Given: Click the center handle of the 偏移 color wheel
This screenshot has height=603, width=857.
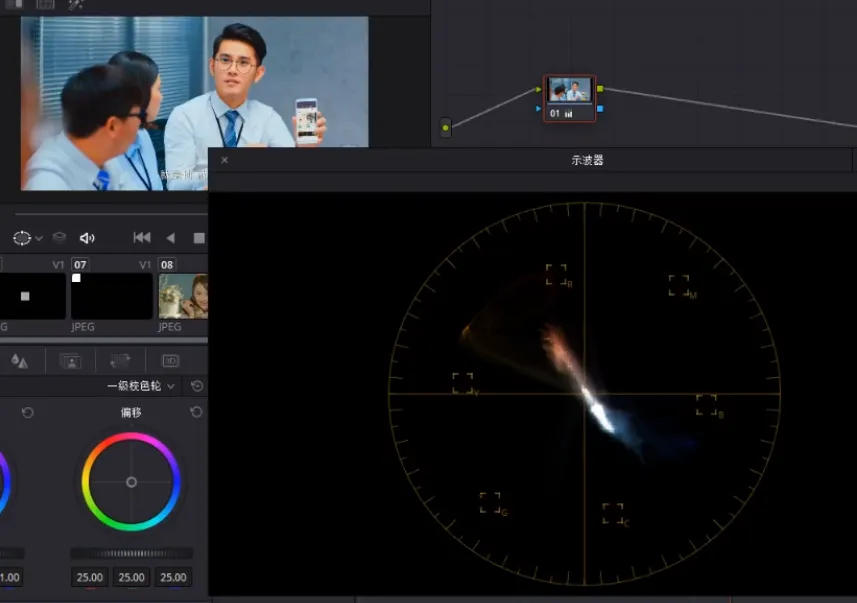Looking at the screenshot, I should click(x=131, y=482).
